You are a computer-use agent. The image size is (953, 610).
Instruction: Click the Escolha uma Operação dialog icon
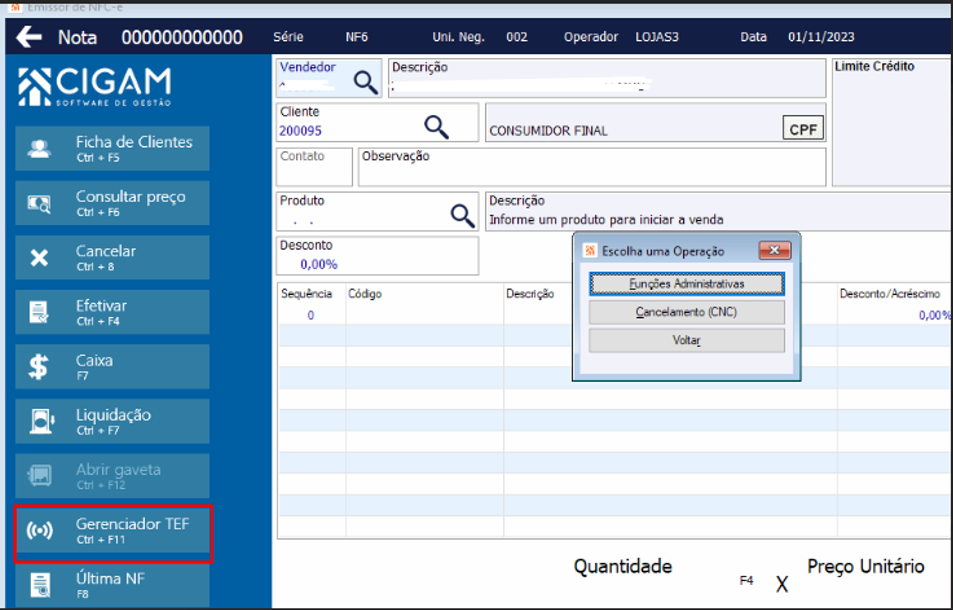point(590,251)
